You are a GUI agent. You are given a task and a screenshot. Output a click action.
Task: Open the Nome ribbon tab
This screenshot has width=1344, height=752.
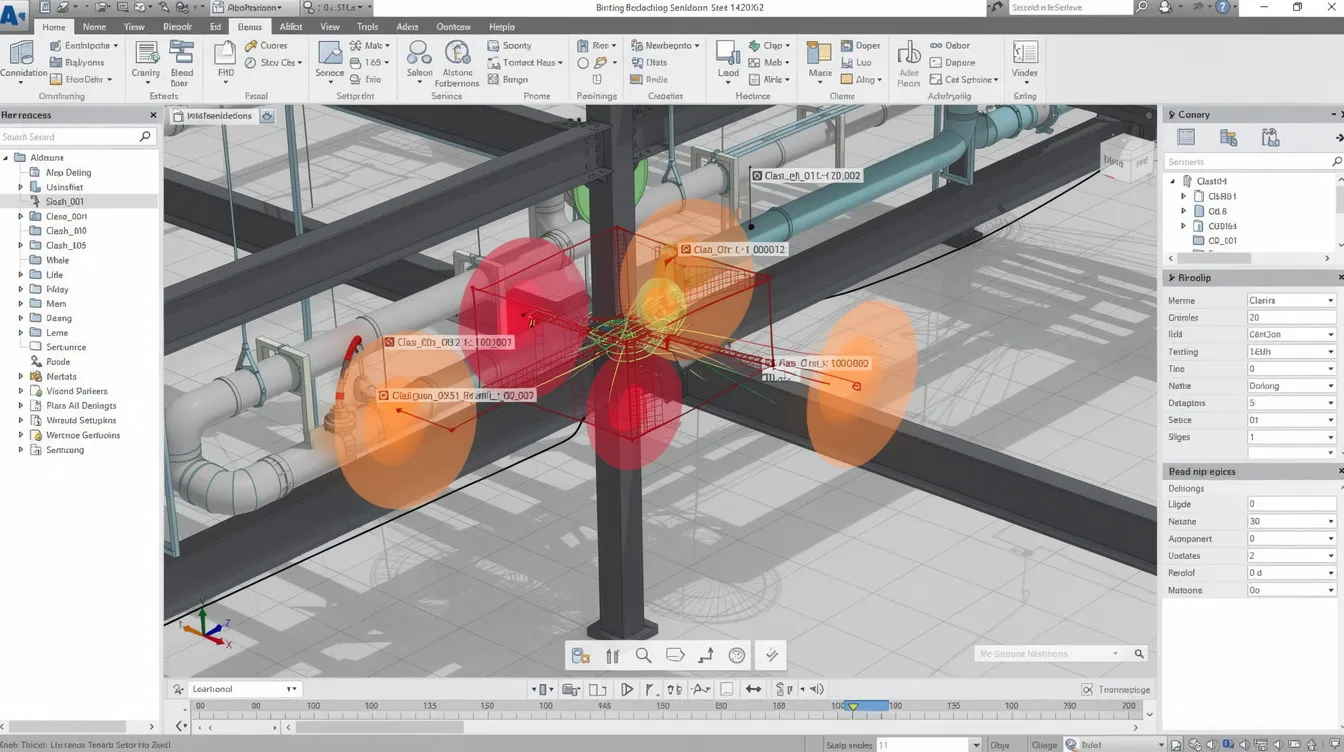pyautogui.click(x=94, y=27)
